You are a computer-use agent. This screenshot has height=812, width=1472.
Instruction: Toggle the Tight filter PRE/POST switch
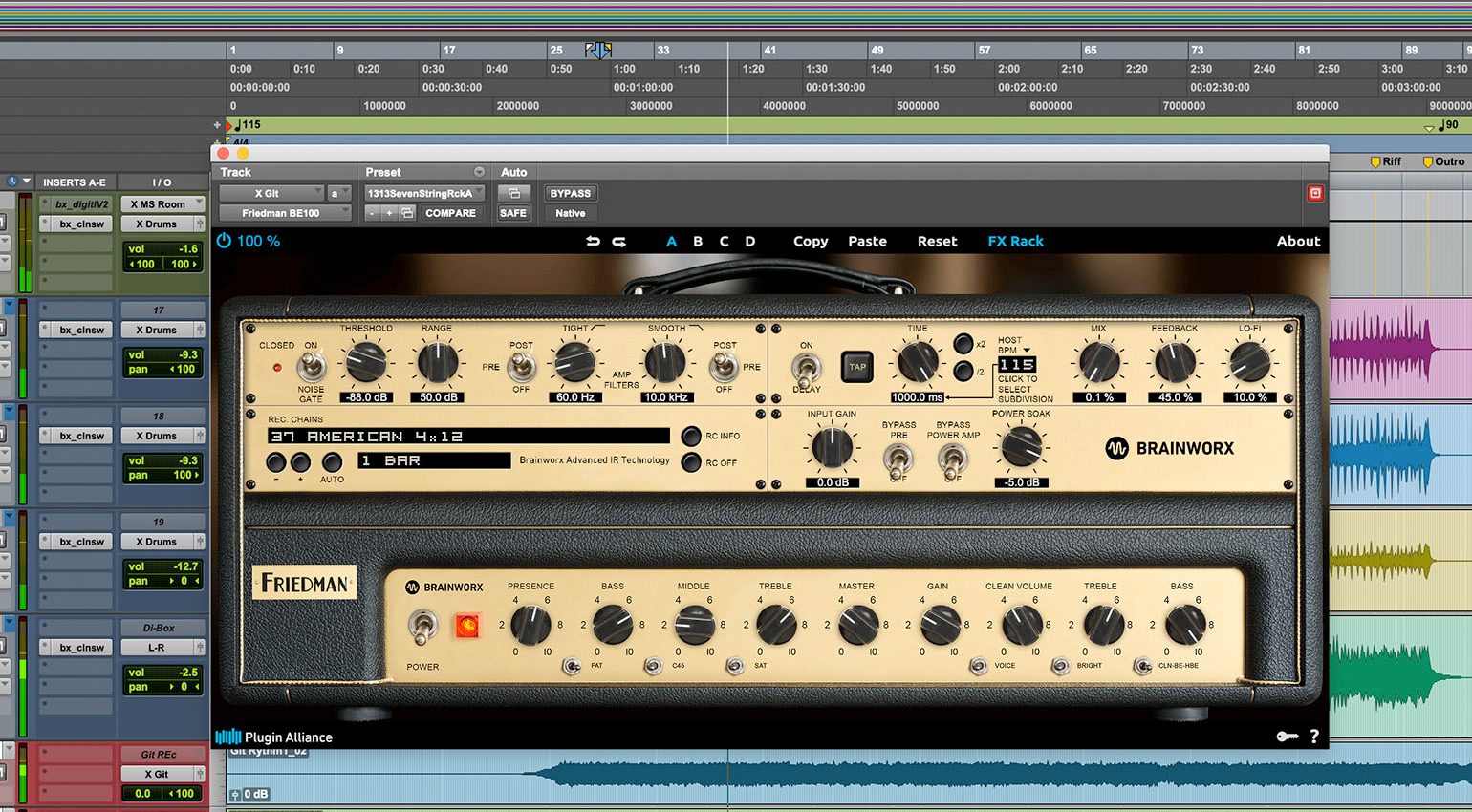[521, 366]
